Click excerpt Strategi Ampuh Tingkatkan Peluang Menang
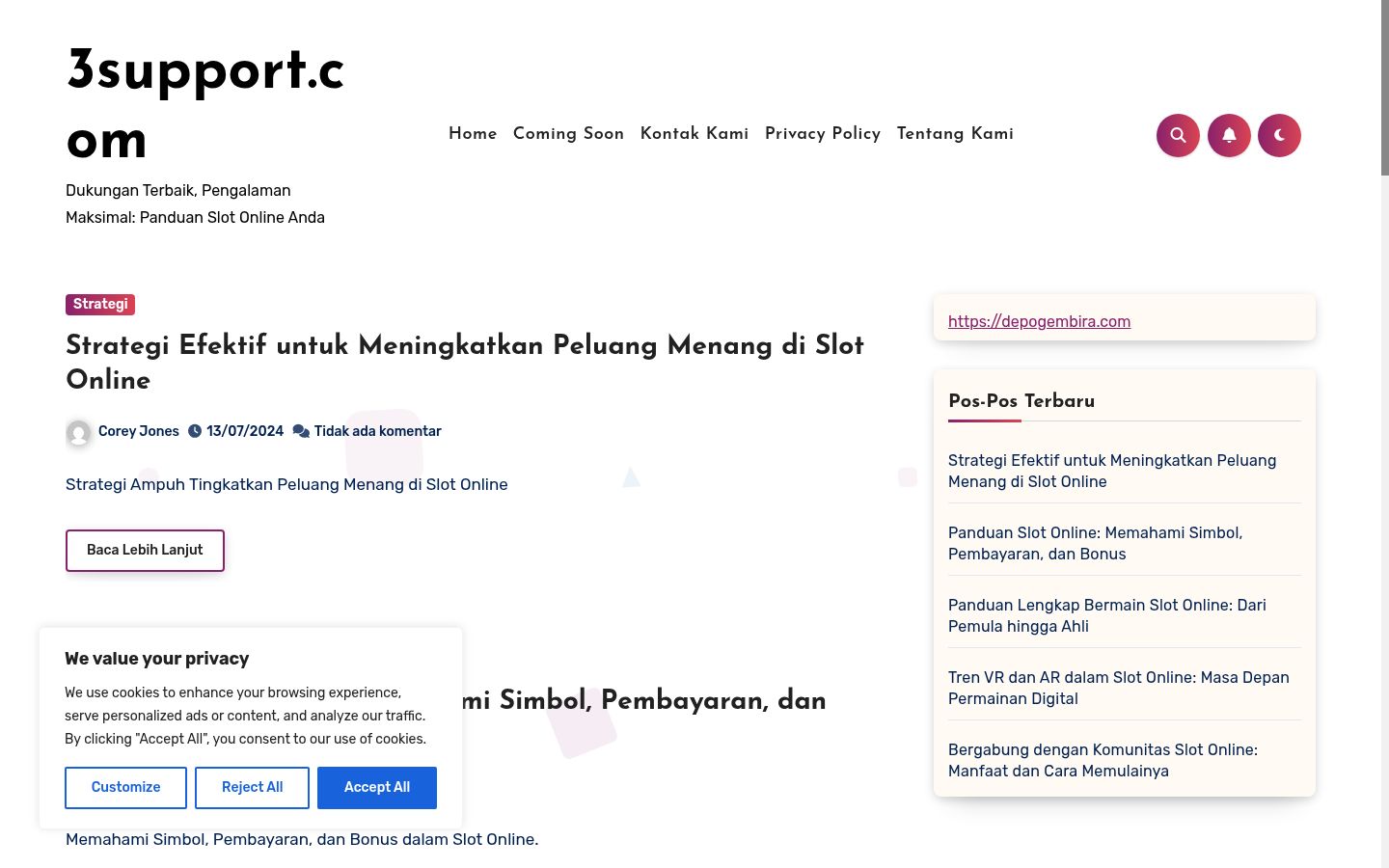This screenshot has height=868, width=1389. pyautogui.click(x=286, y=484)
